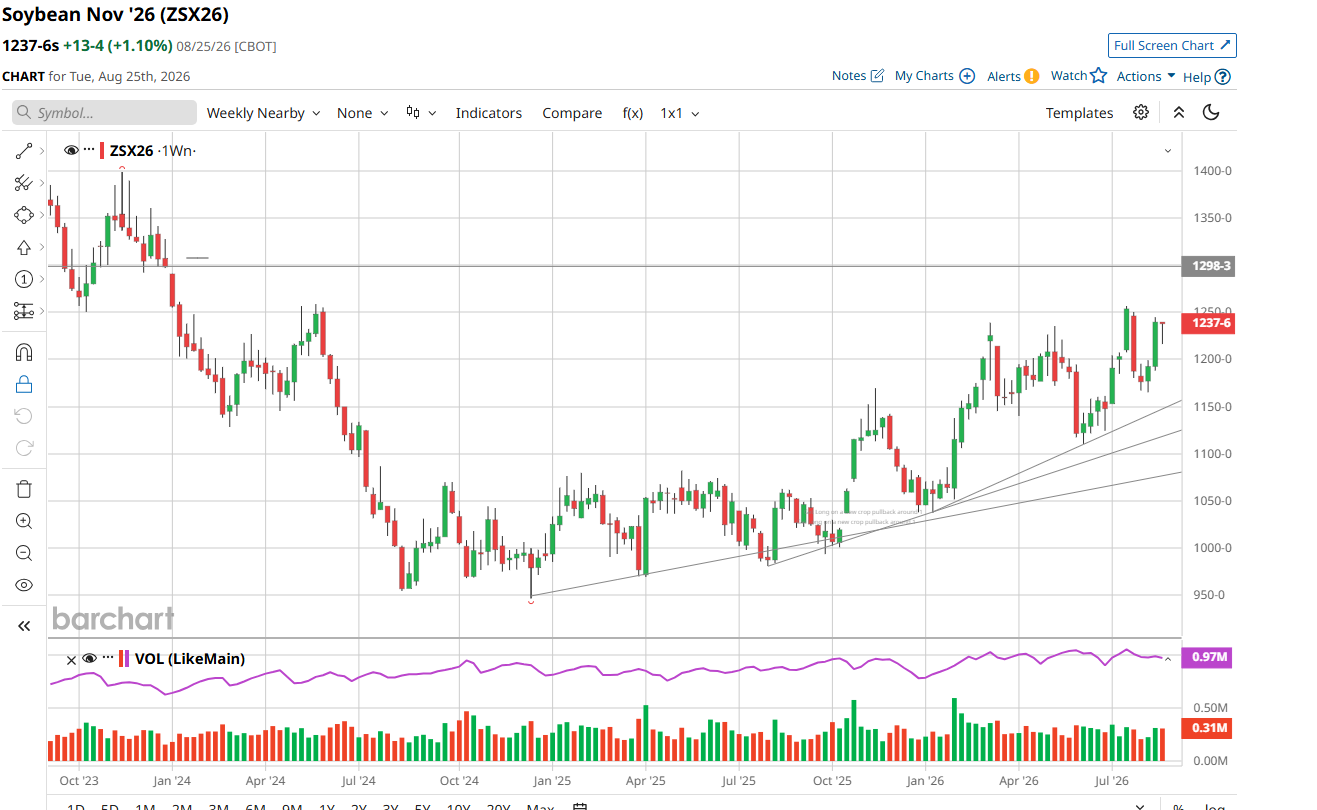Toggle drawings visibility eye in left toolbar

(x=24, y=585)
